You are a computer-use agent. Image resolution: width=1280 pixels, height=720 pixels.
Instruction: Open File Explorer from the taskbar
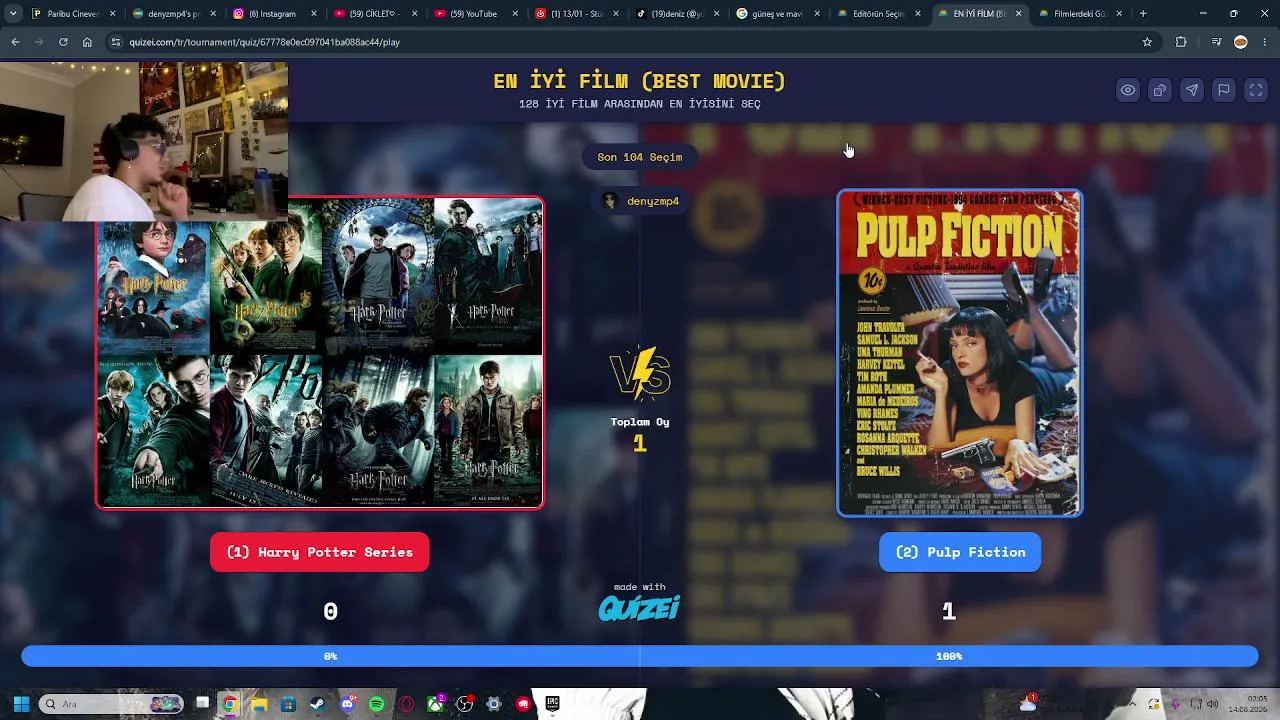click(259, 704)
